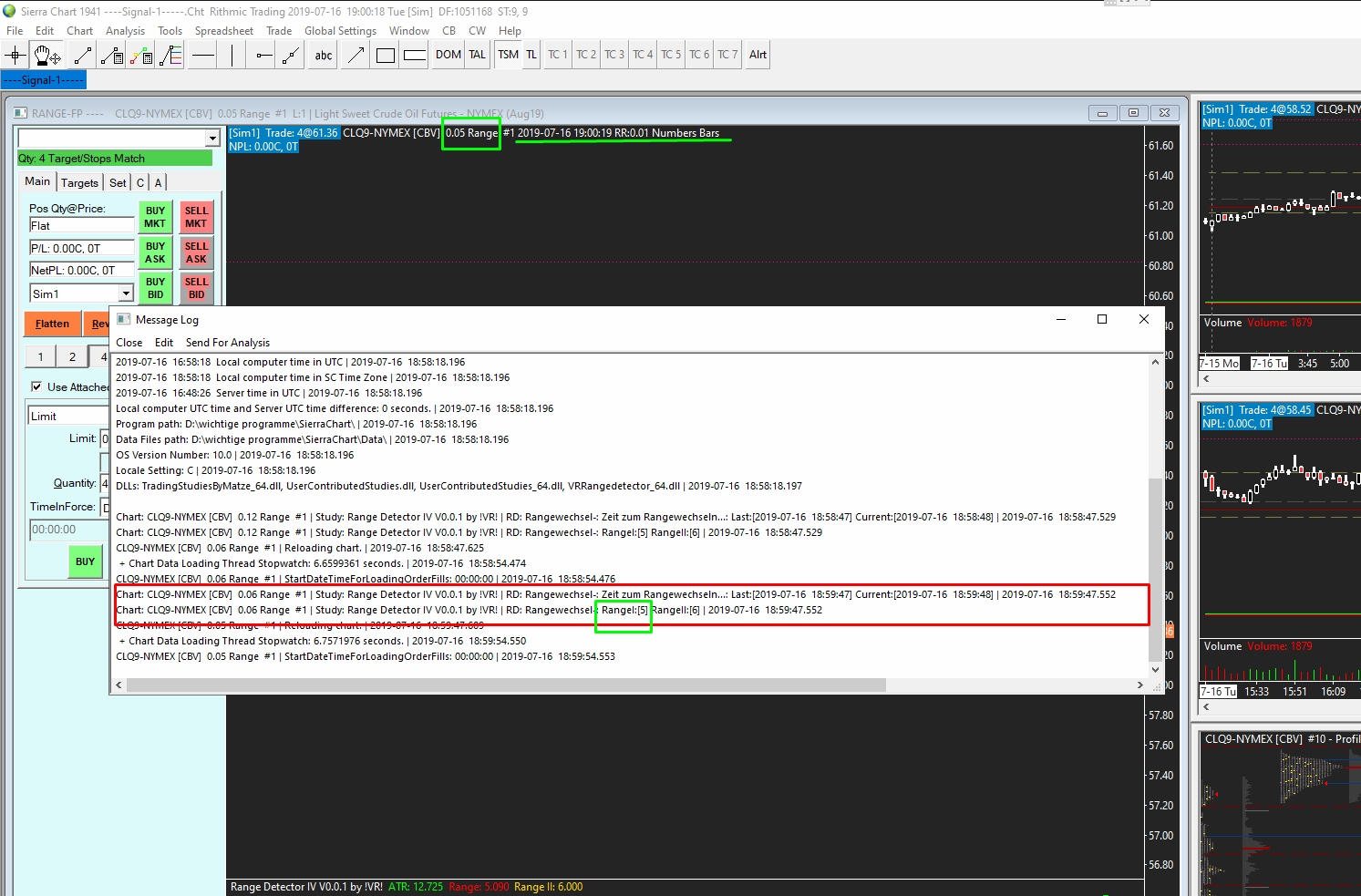Image resolution: width=1361 pixels, height=896 pixels.
Task: Click the SELL ASK button
Action: click(196, 252)
